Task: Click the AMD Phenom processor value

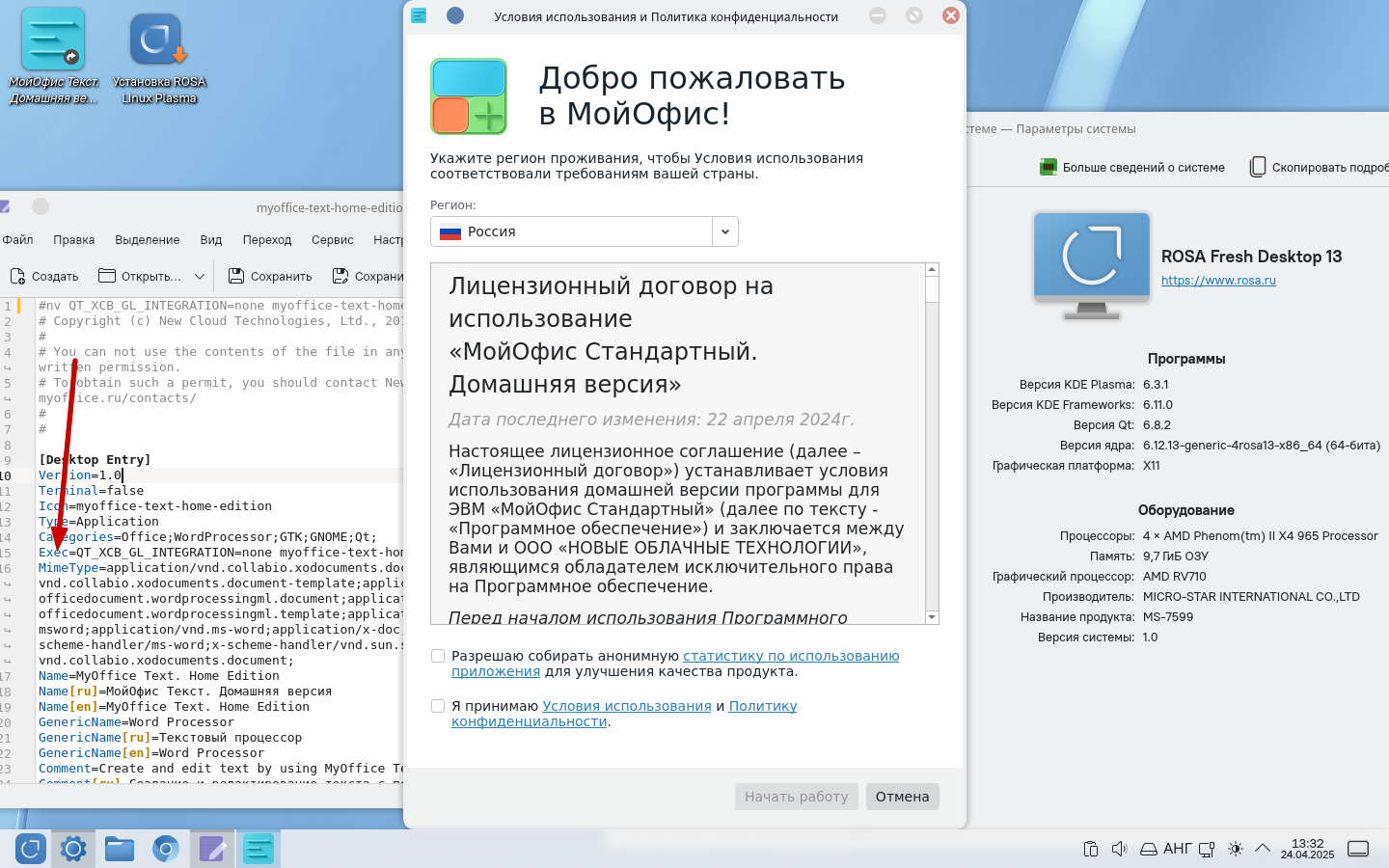Action: tap(1261, 536)
